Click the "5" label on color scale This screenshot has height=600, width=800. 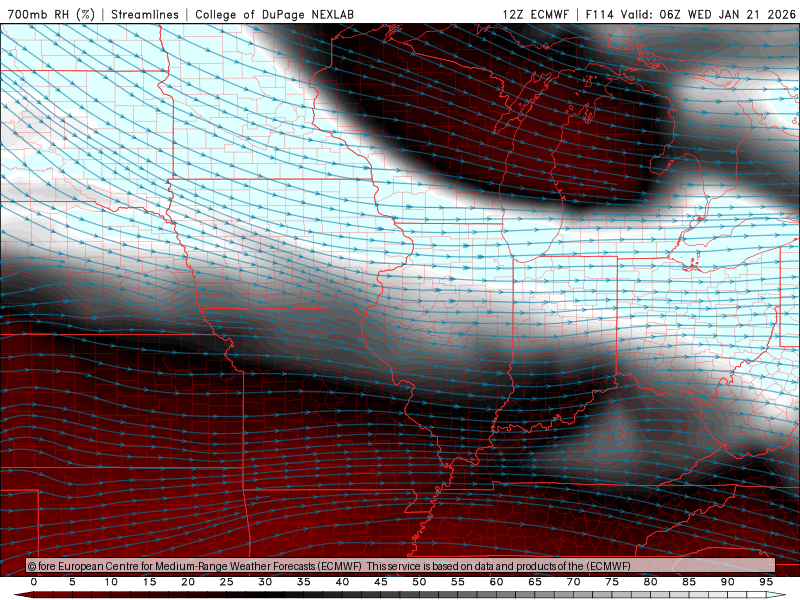[x=72, y=582]
